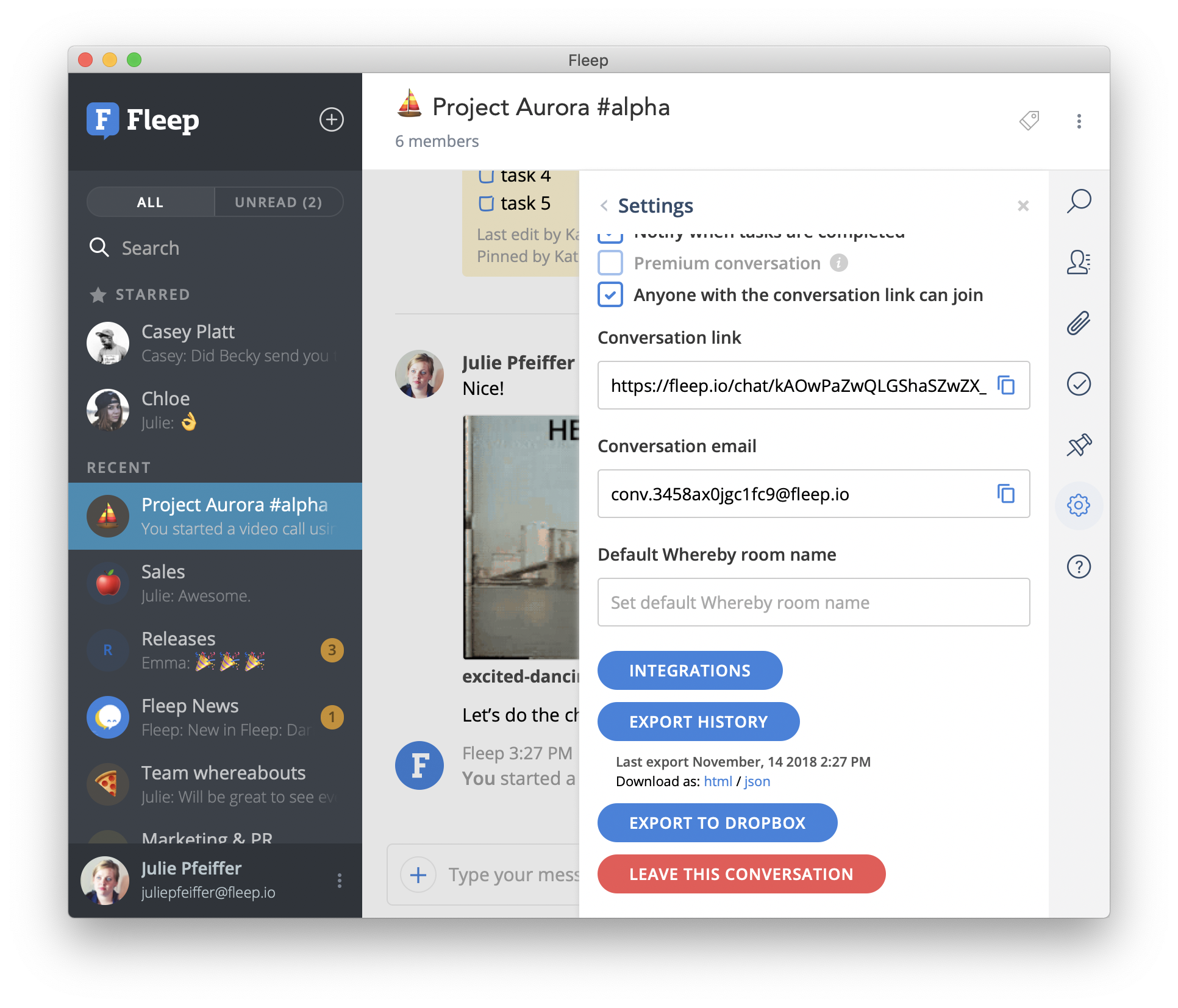
Task: Open the pinboard pin icon
Action: [x=1079, y=445]
